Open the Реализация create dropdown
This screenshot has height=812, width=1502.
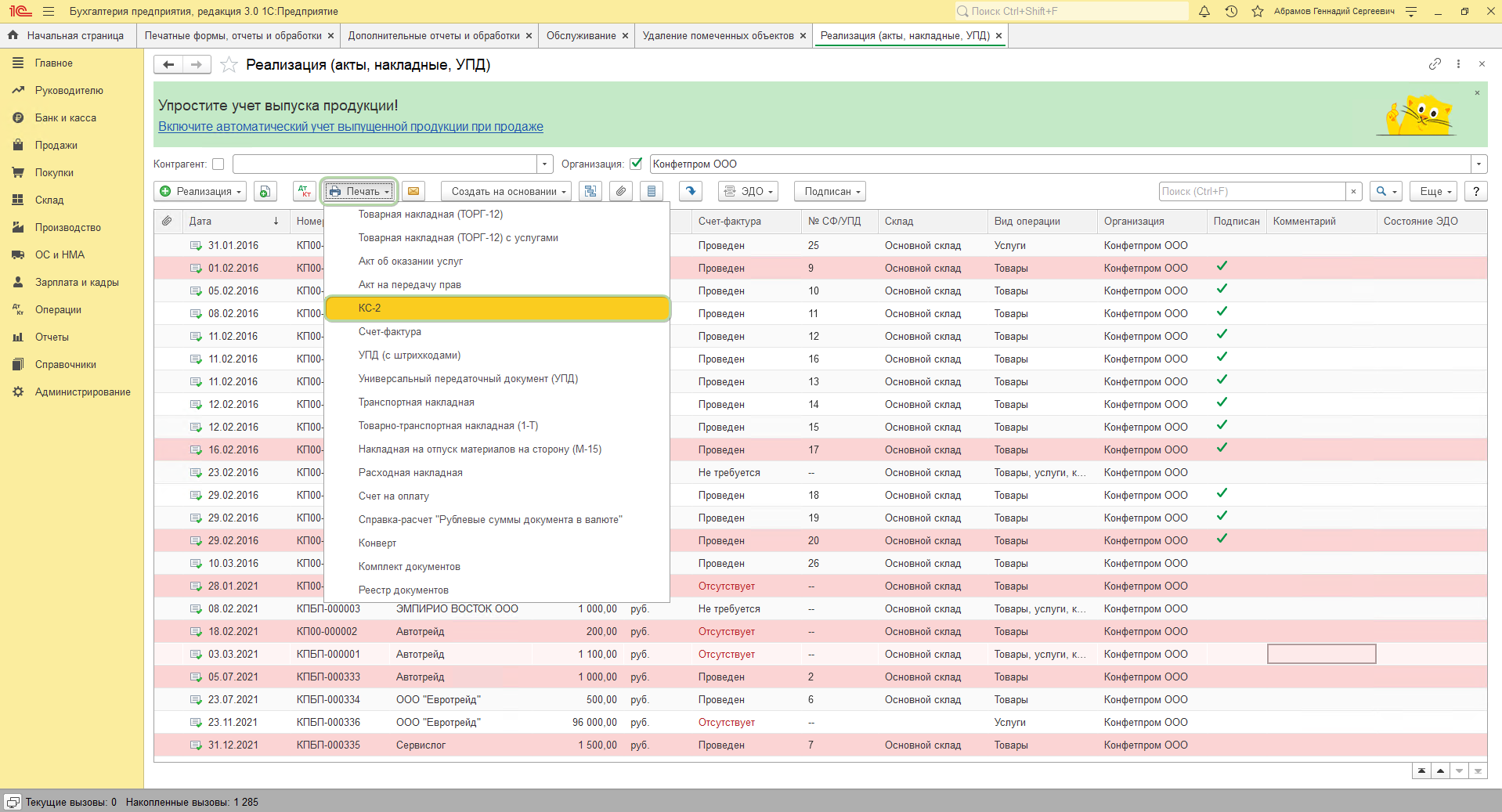pyautogui.click(x=200, y=192)
